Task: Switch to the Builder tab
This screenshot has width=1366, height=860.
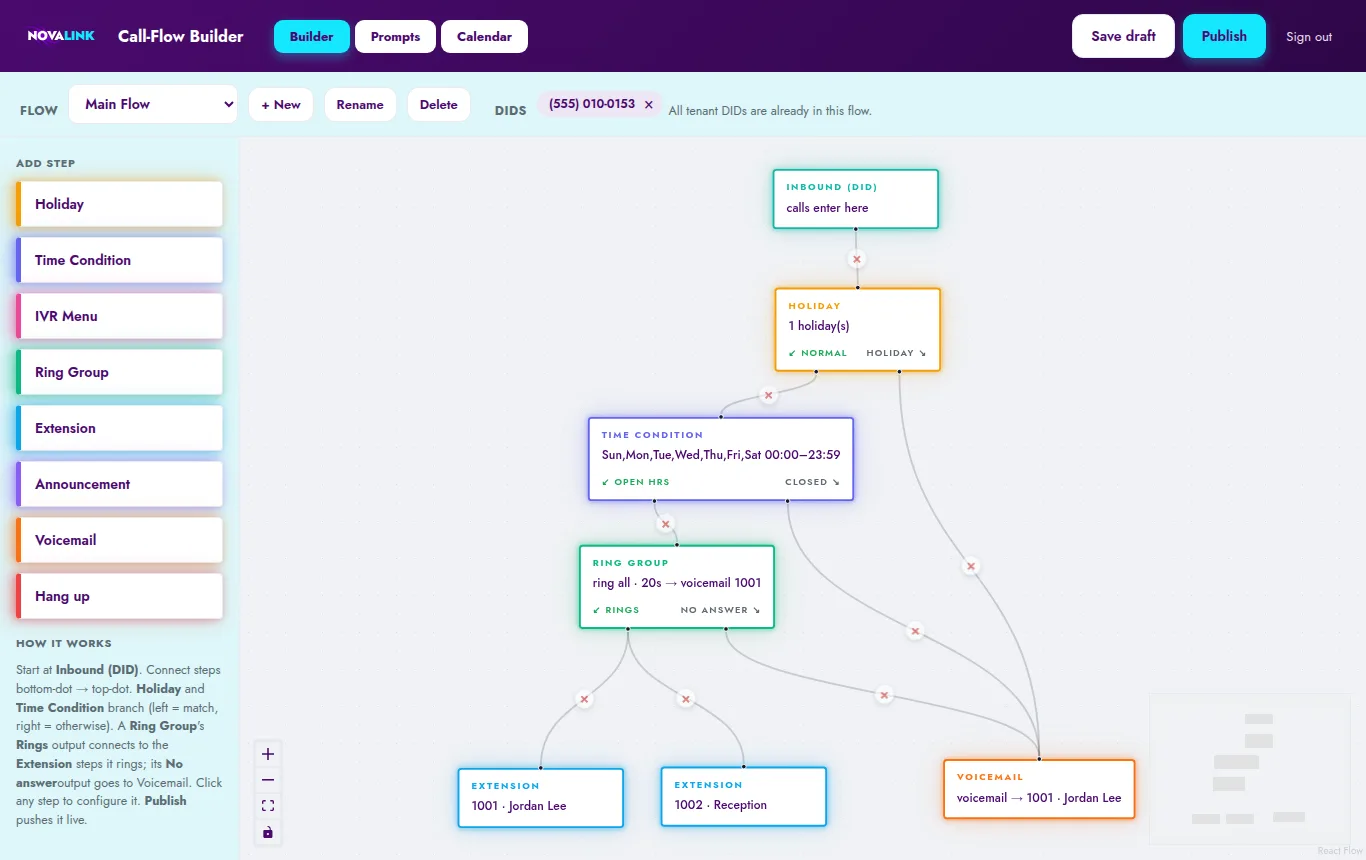Action: click(x=312, y=36)
